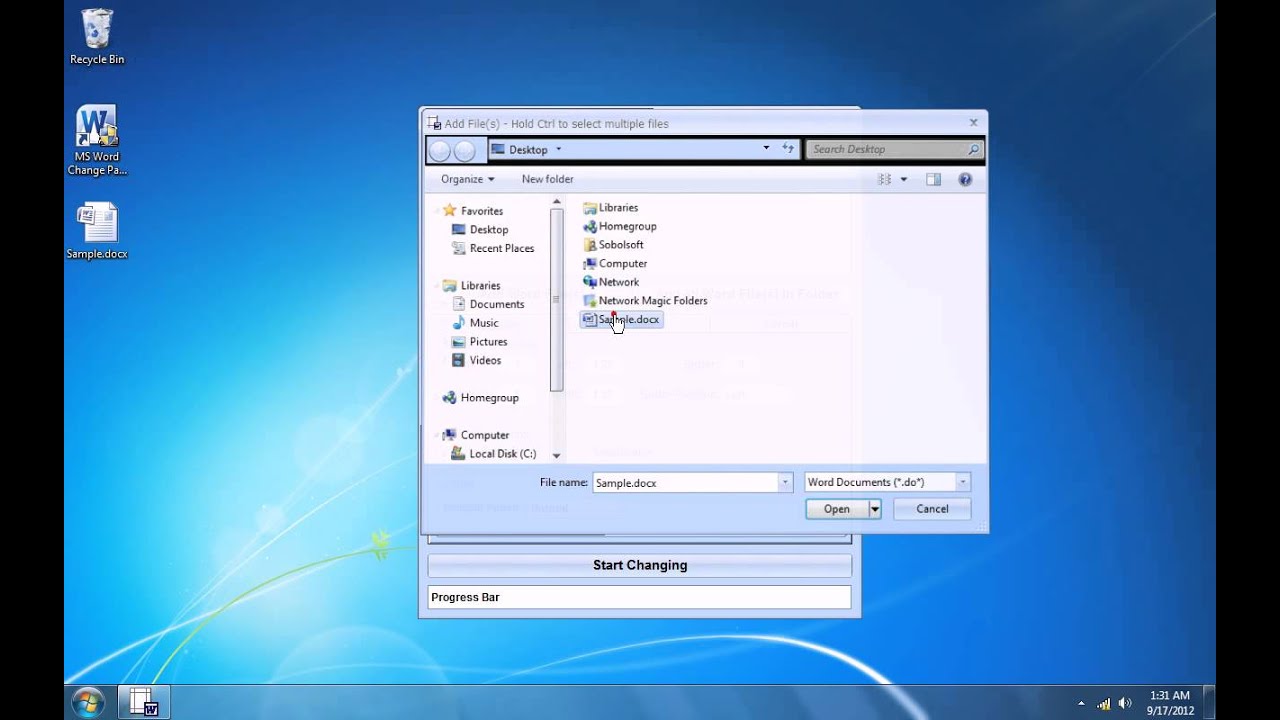1280x720 pixels.
Task: Click the Show desktop strip
Action: 1209,703
